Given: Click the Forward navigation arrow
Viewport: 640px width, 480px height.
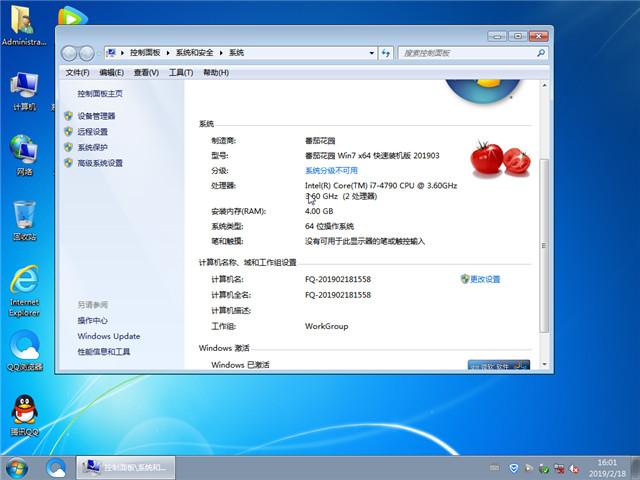Looking at the screenshot, I should 86,53.
